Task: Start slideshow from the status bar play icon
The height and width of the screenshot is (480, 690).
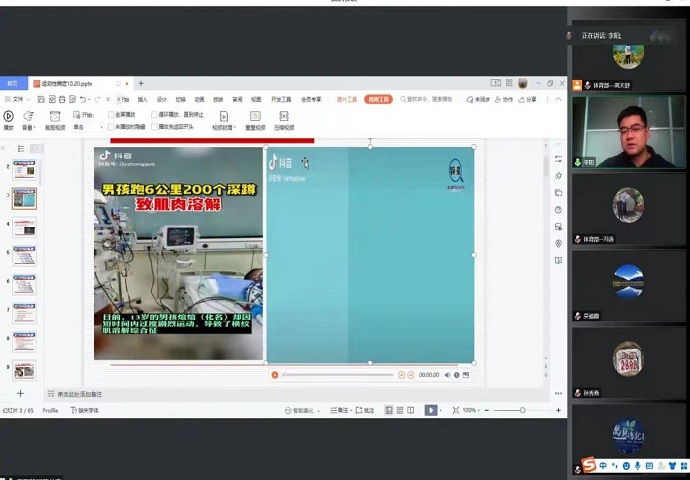Action: coord(430,410)
